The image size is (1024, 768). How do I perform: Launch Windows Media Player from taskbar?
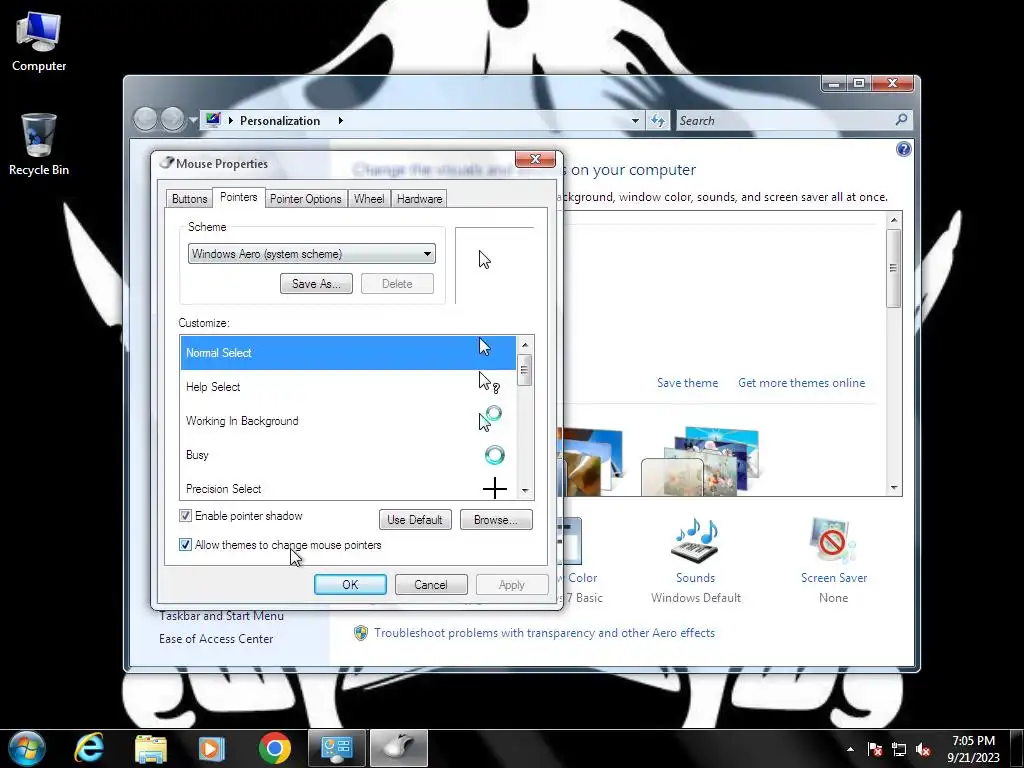[212, 748]
